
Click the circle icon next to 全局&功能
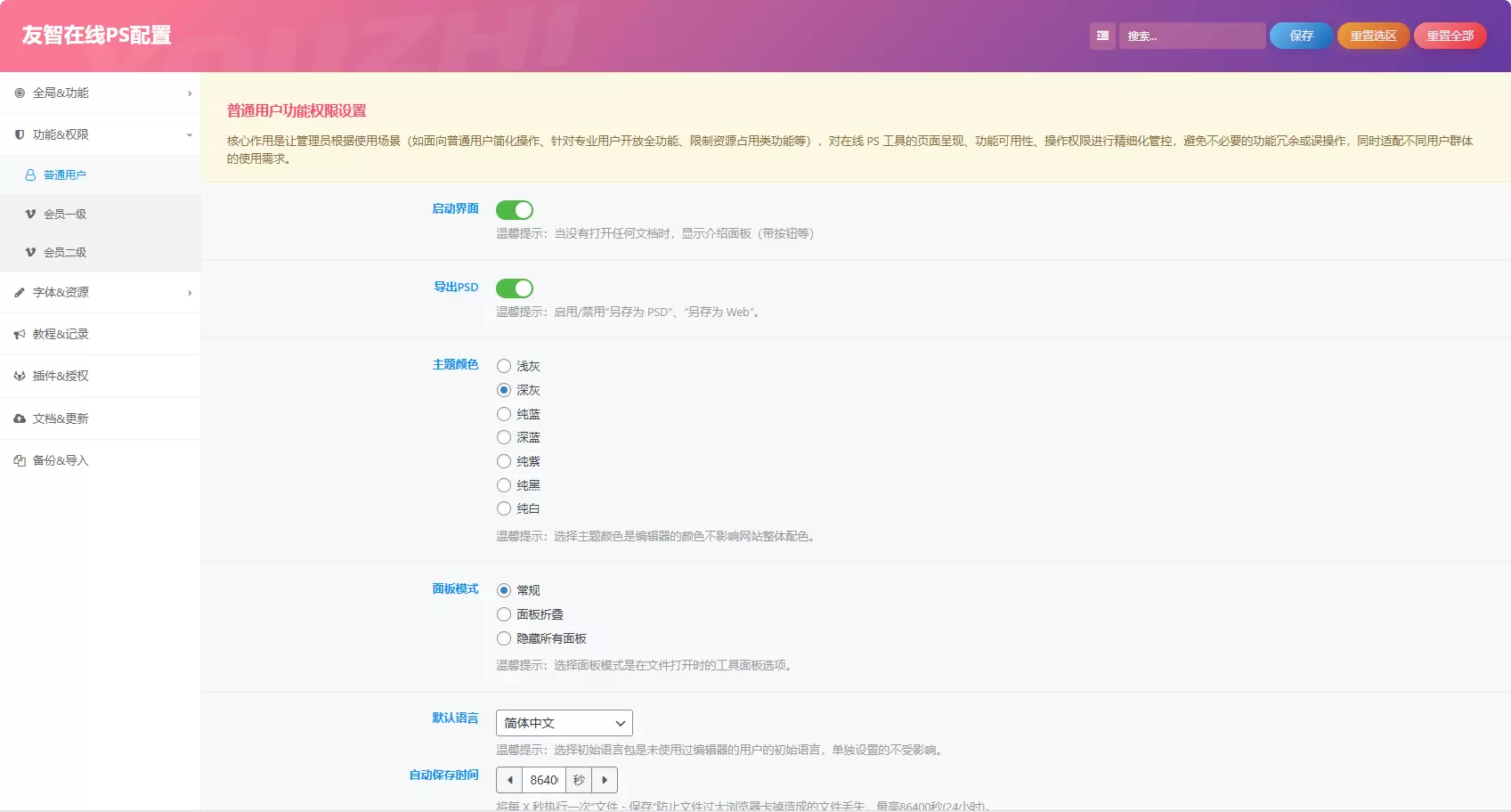coord(20,93)
